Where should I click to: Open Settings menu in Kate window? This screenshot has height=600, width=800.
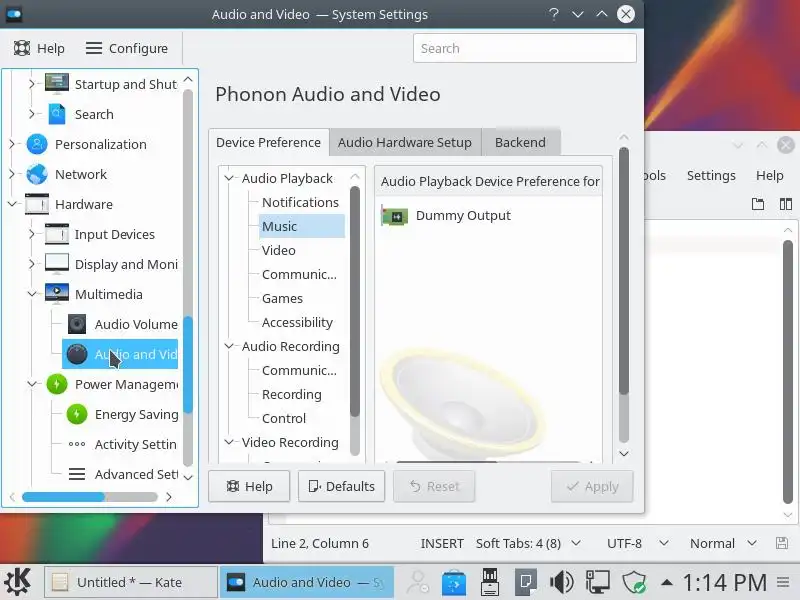pyautogui.click(x=711, y=175)
